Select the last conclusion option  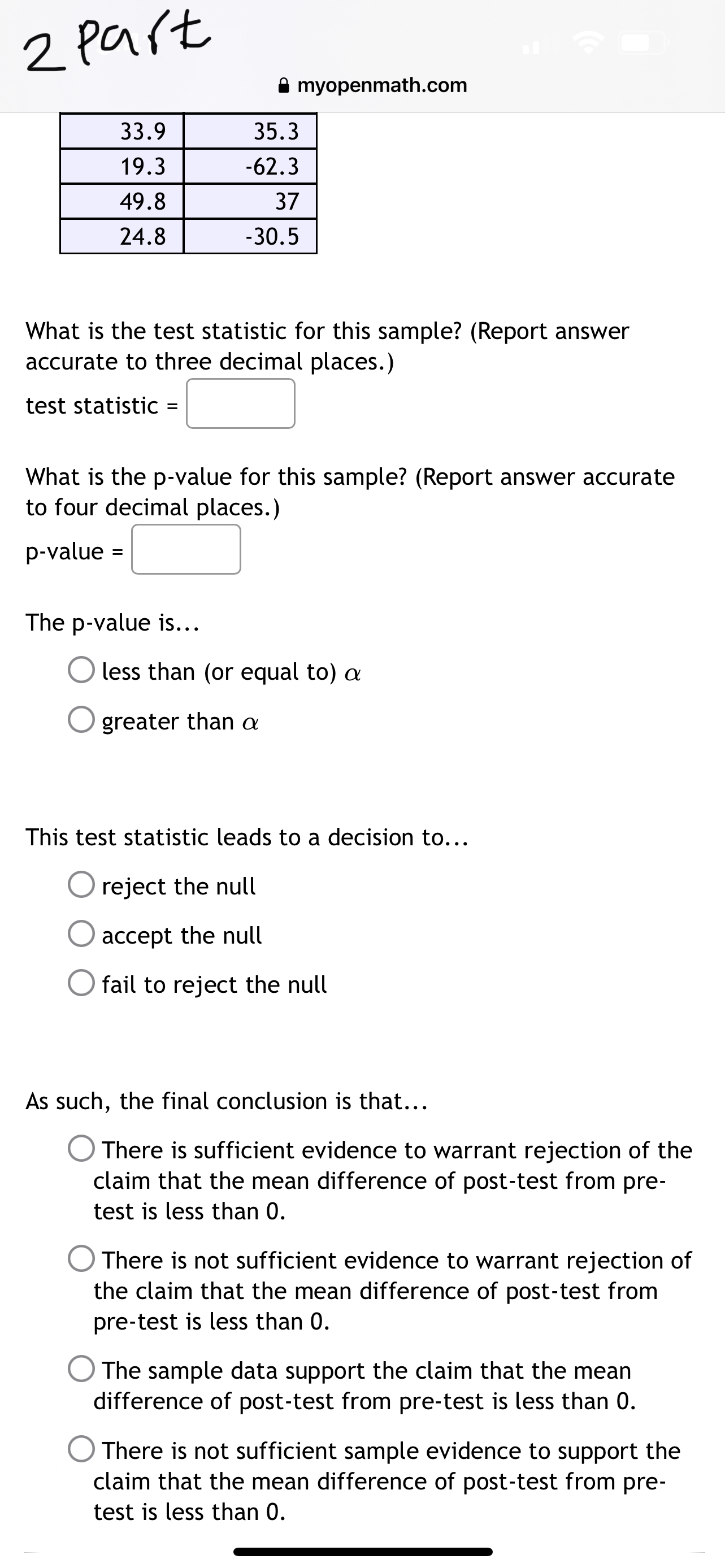81,1450
